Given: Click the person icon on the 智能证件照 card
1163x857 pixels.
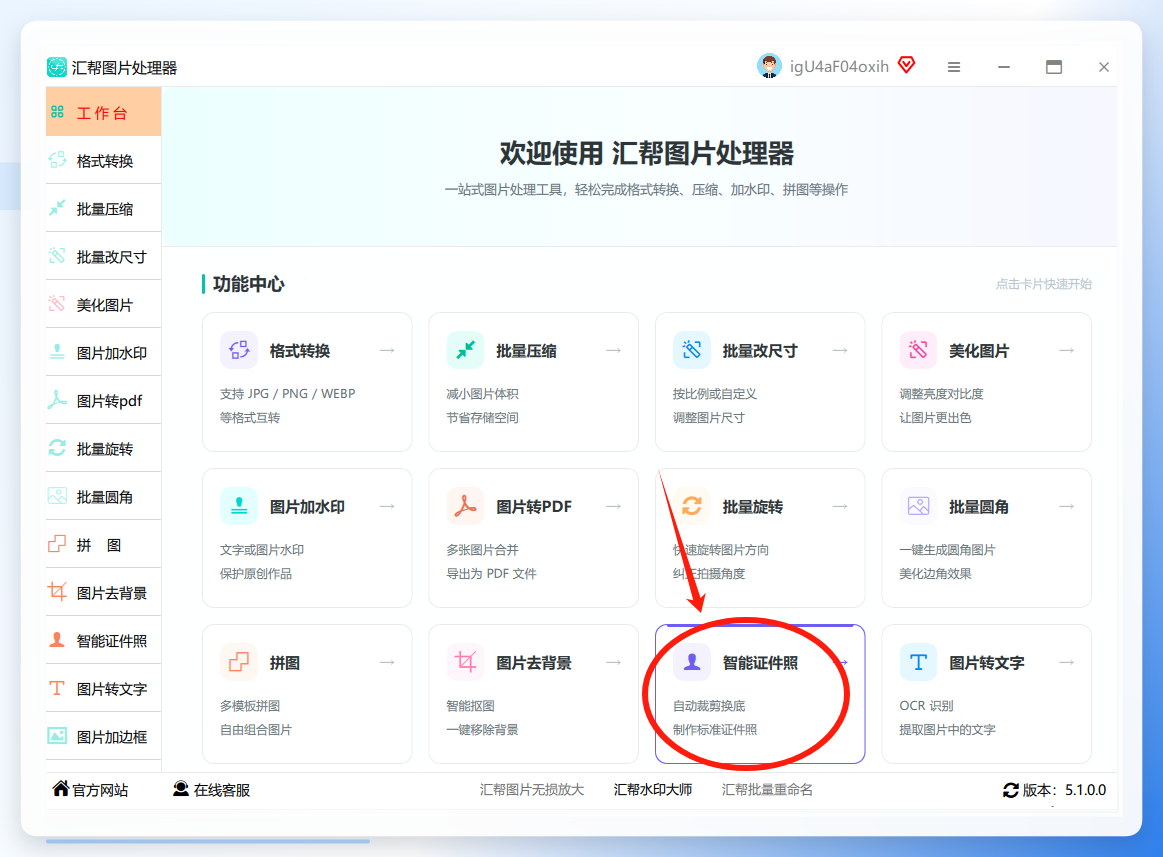Looking at the screenshot, I should coord(691,662).
